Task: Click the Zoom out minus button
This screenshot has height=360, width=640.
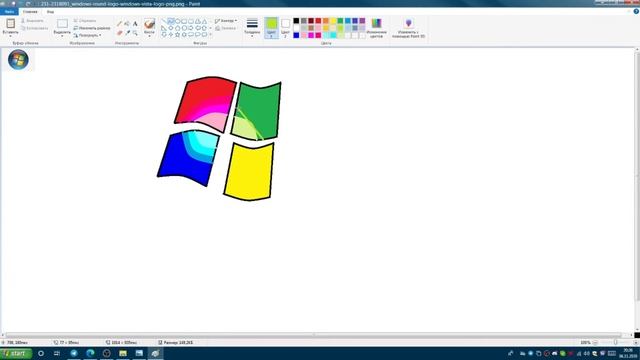Action: coord(595,342)
